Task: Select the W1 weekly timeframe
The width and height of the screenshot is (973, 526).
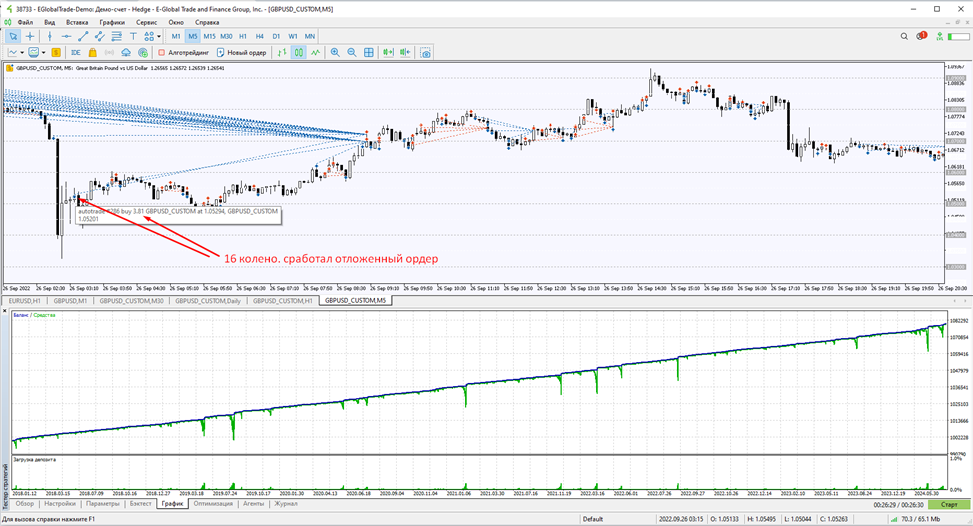Action: [x=293, y=37]
